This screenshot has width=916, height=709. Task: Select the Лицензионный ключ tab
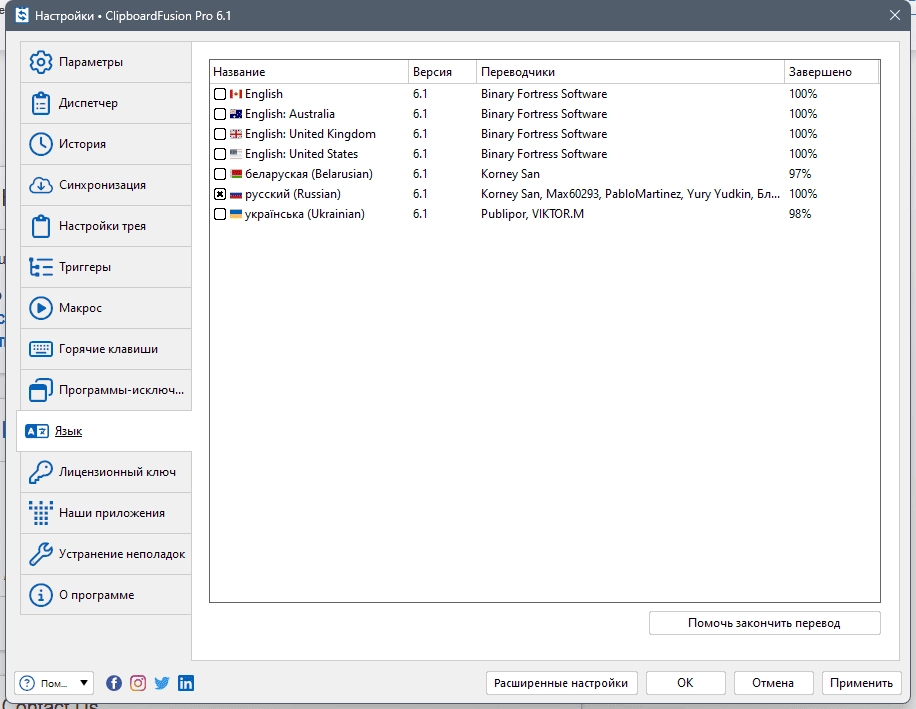point(106,472)
